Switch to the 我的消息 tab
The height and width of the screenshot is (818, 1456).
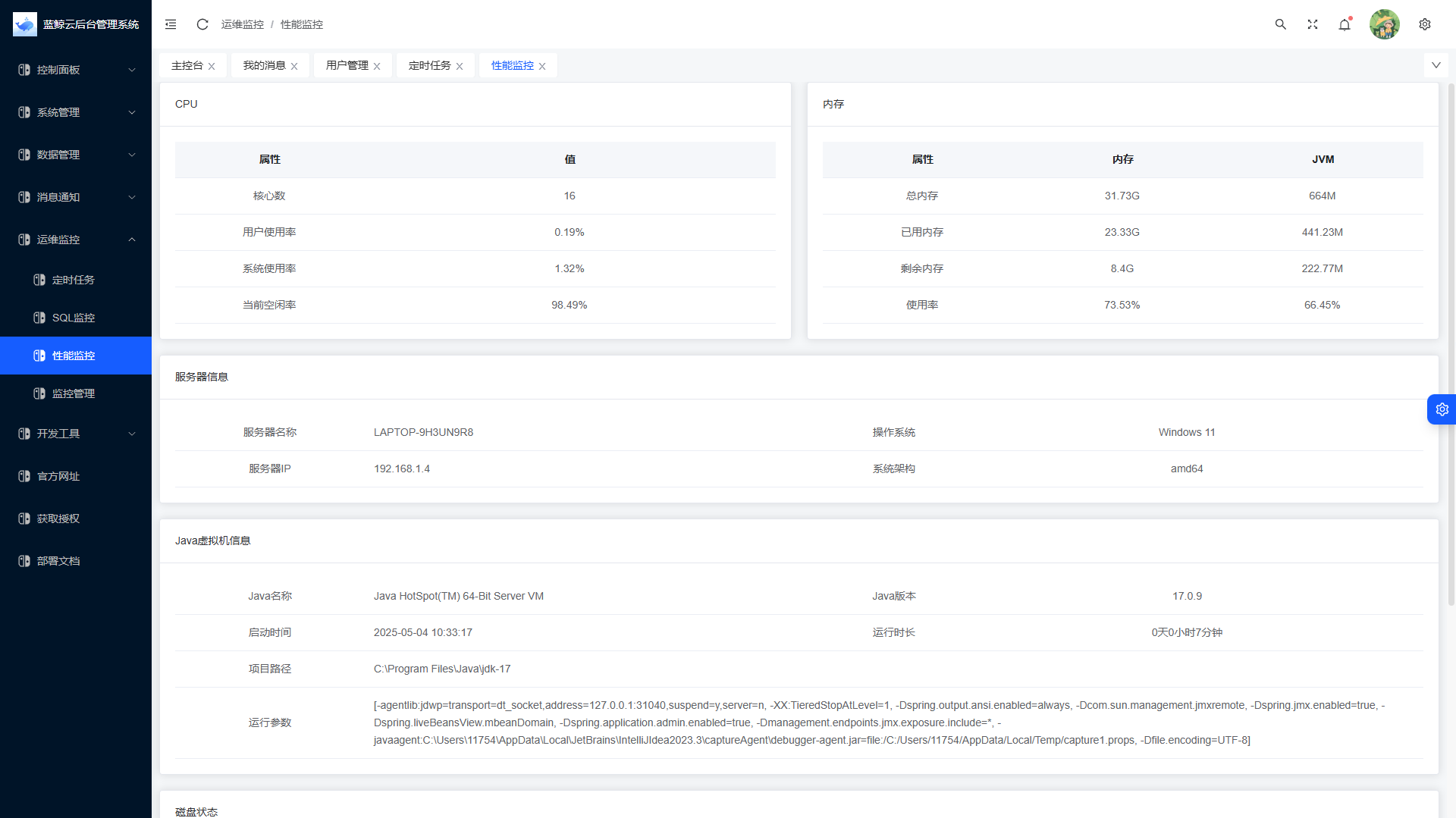[264, 66]
